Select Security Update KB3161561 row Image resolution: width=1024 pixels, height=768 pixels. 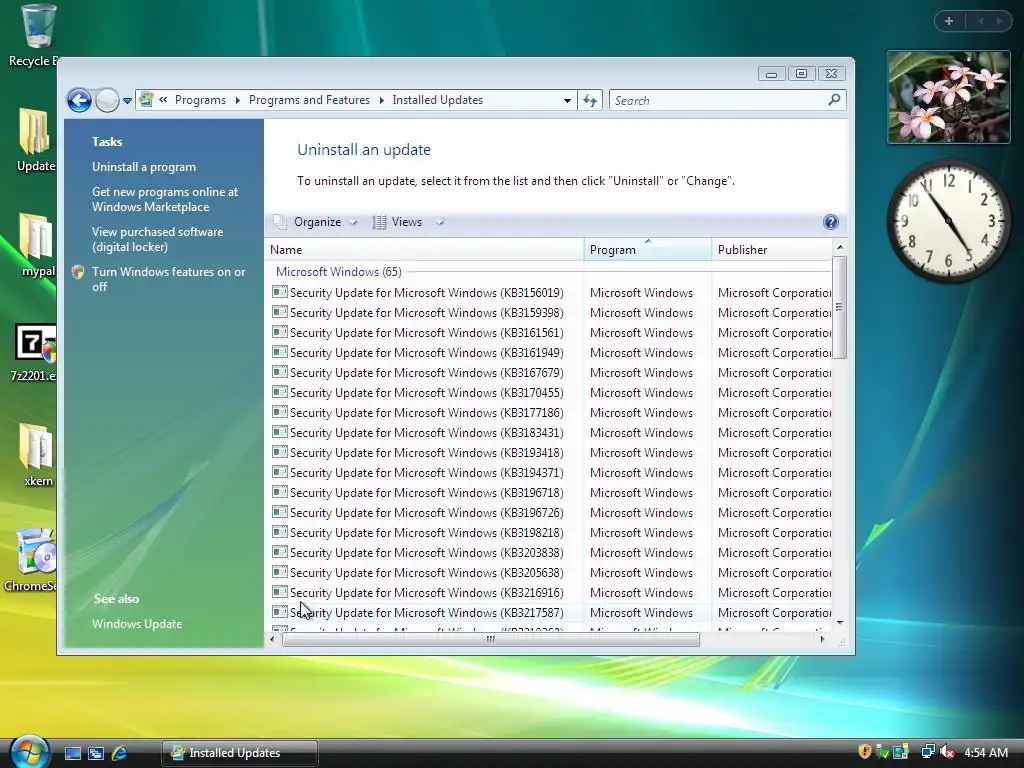pyautogui.click(x=551, y=332)
